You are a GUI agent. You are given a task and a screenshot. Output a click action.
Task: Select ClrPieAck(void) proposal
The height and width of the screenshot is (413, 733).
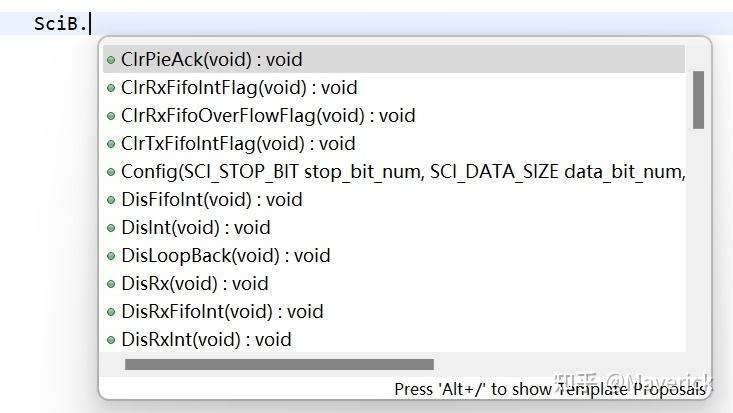(211, 60)
